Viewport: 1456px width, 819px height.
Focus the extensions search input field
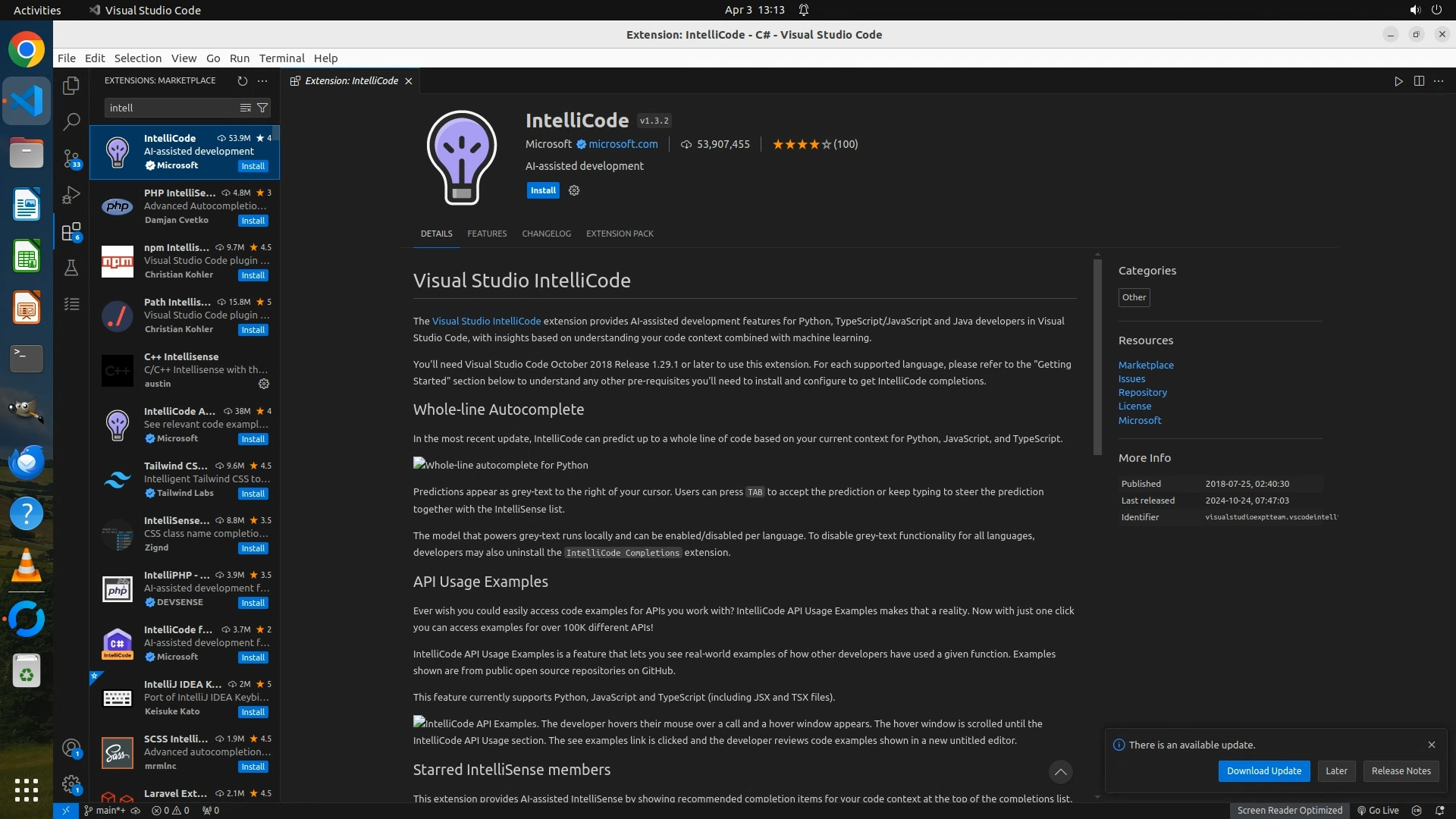pos(171,108)
